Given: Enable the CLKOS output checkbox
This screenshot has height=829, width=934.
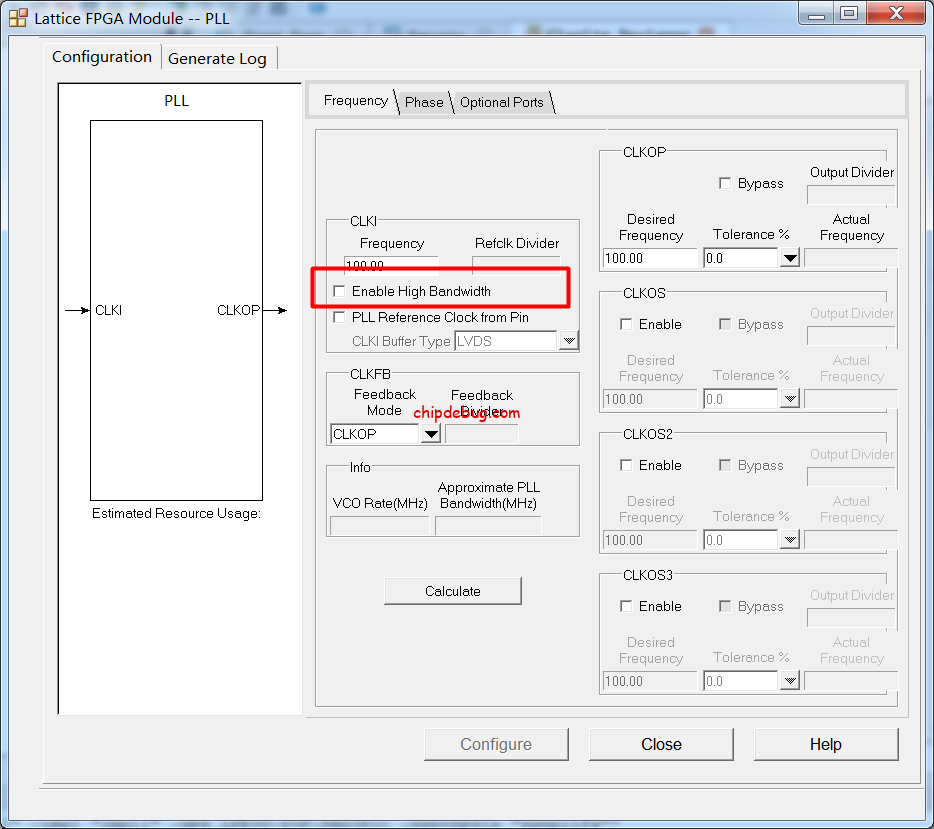Looking at the screenshot, I should coord(626,324).
